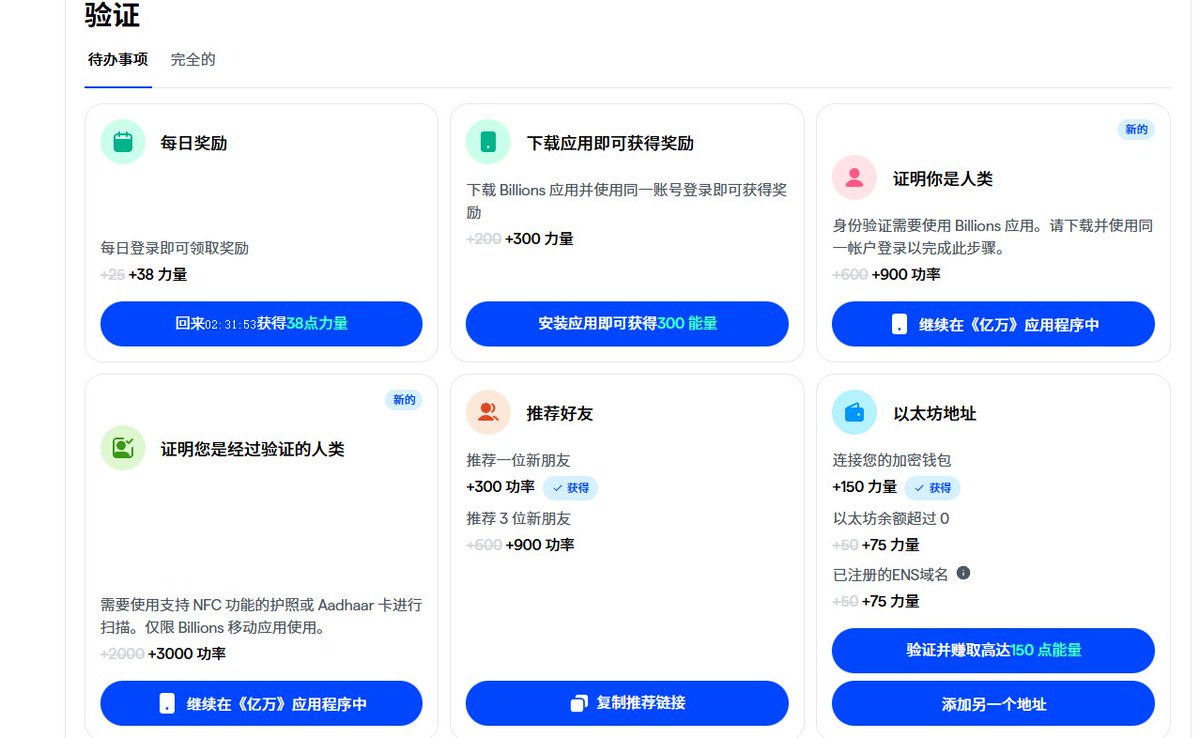Click the +300 力量 reward text

click(x=539, y=238)
